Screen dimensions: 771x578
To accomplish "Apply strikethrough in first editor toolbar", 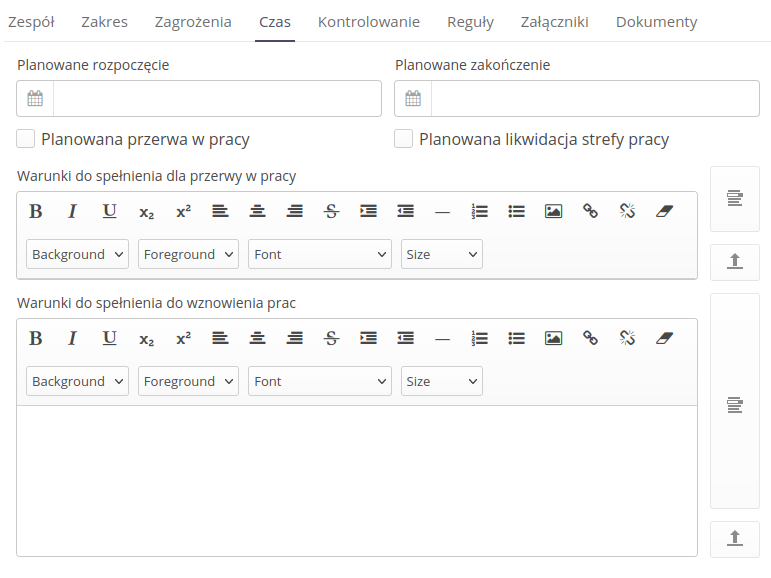I will [x=332, y=211].
